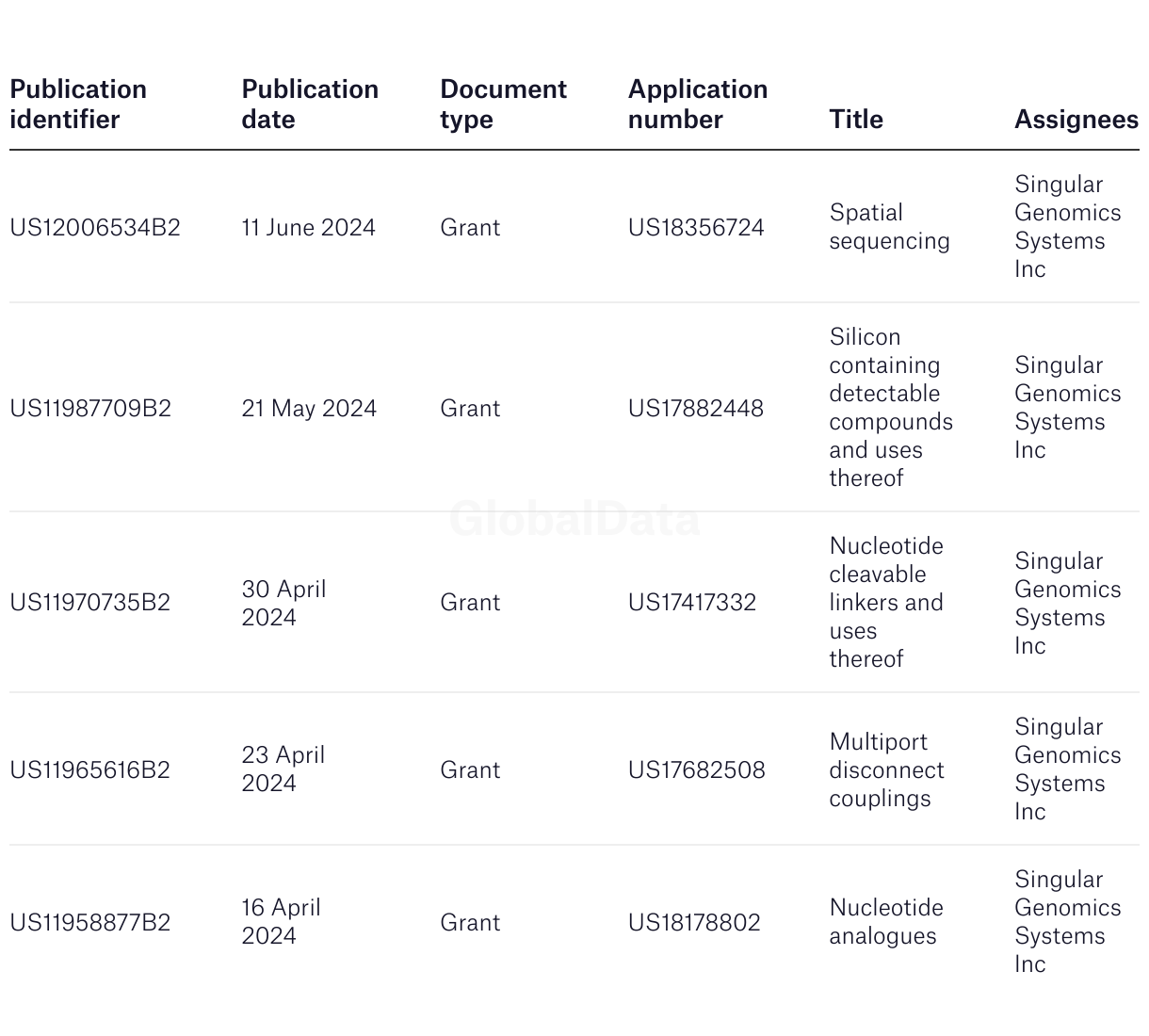The height and width of the screenshot is (1036, 1149).
Task: Click the Application number column header
Action: click(x=698, y=105)
